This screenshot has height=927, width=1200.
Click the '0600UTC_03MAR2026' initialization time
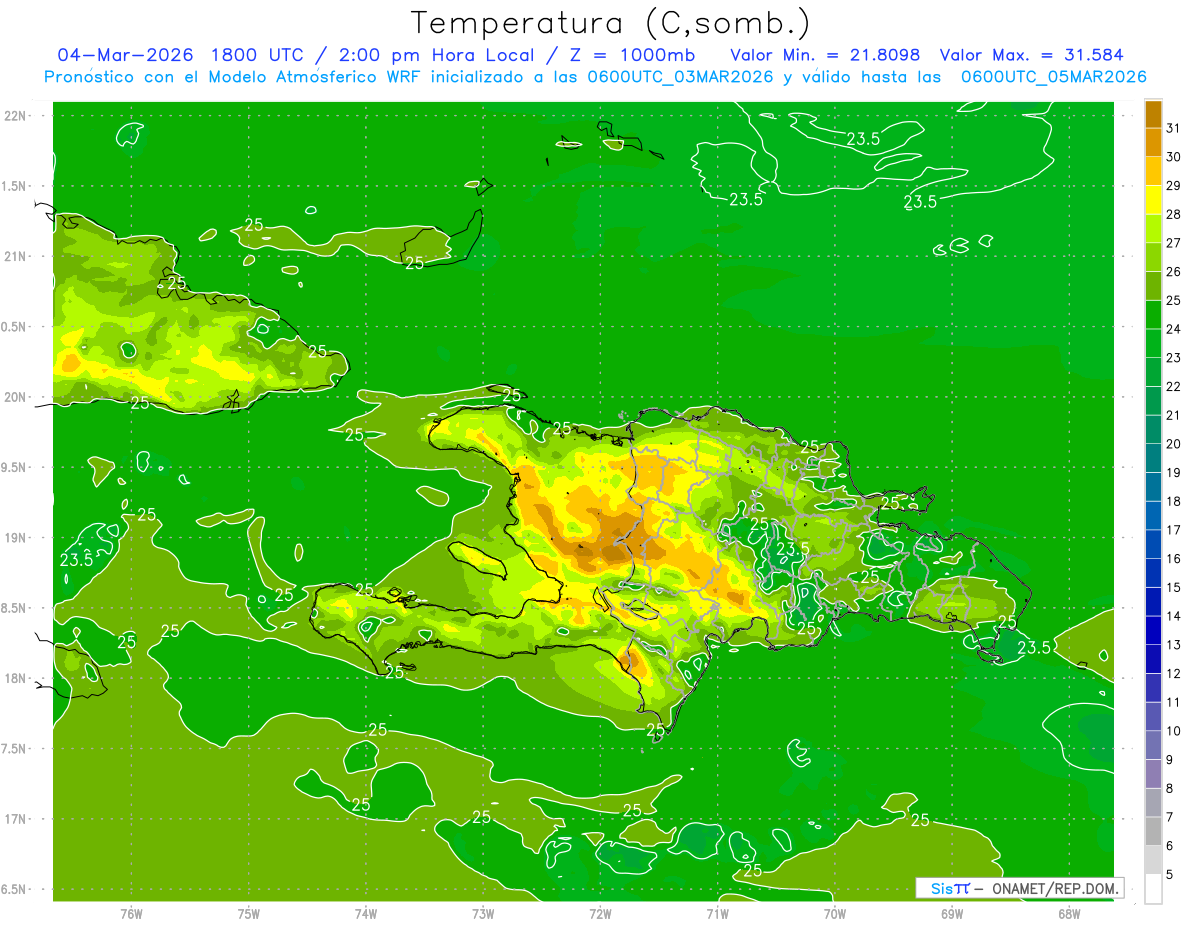click(x=679, y=77)
